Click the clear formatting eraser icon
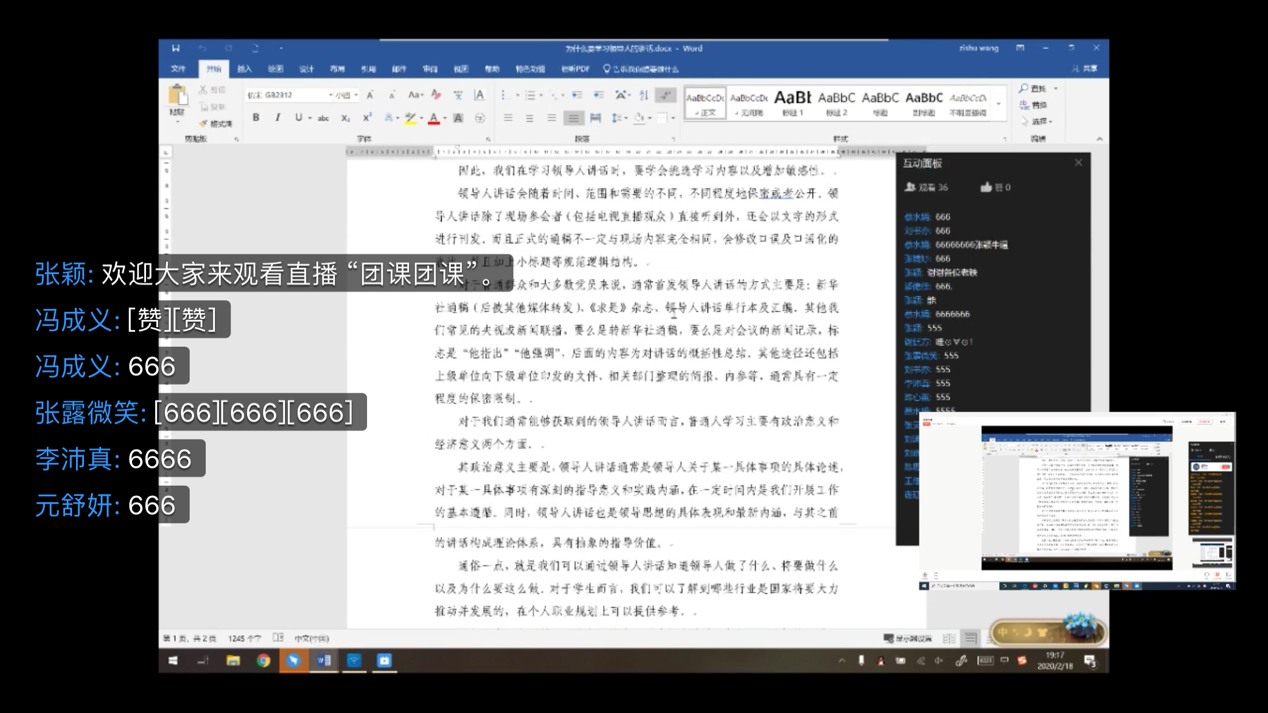 click(436, 95)
